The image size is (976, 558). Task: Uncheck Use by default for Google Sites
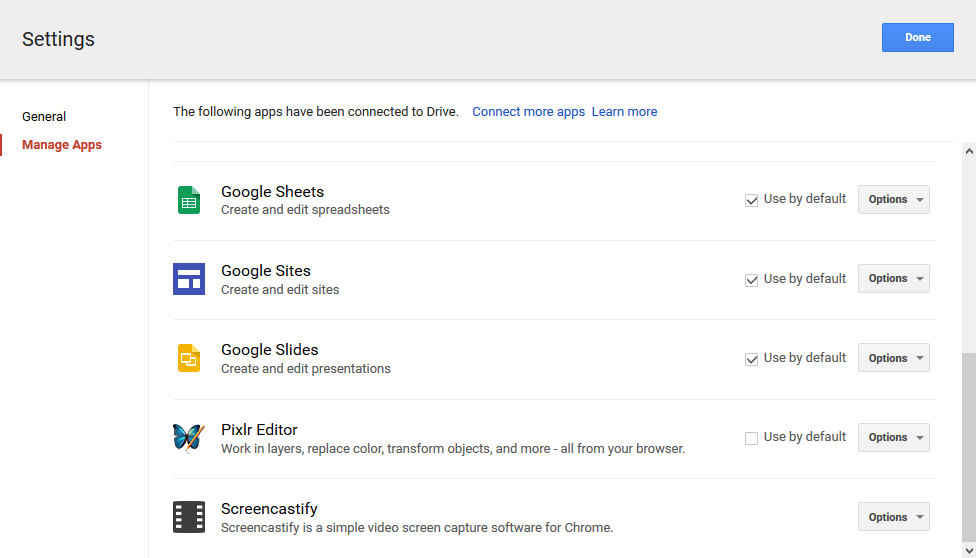point(751,280)
